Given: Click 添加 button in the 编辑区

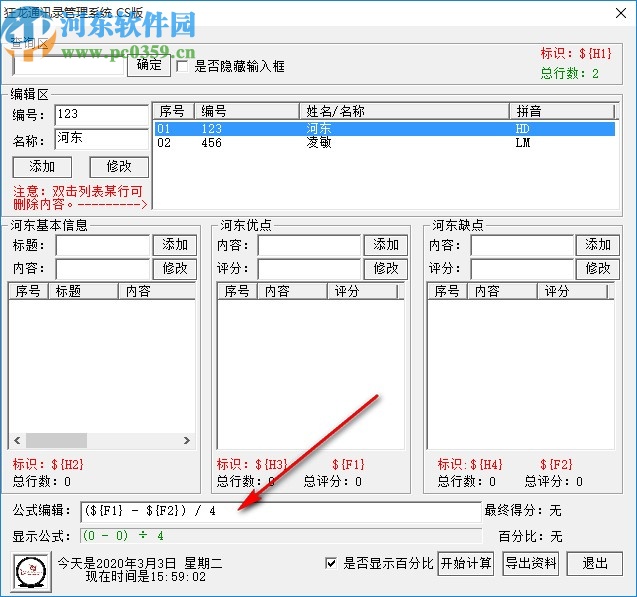Looking at the screenshot, I should (42, 167).
